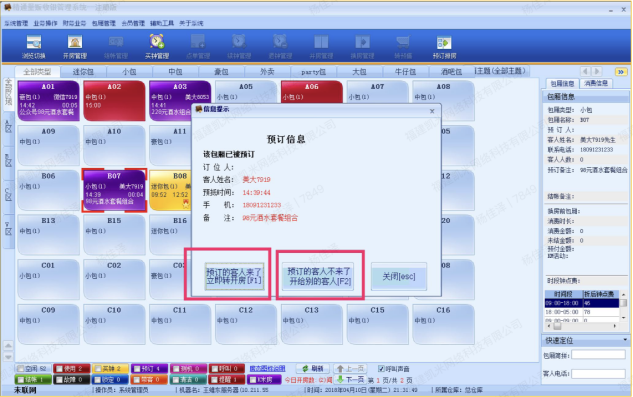Toggle the 空闲 52 filter checkbox
Viewport: 633px width, 397px height.
(x=20, y=368)
